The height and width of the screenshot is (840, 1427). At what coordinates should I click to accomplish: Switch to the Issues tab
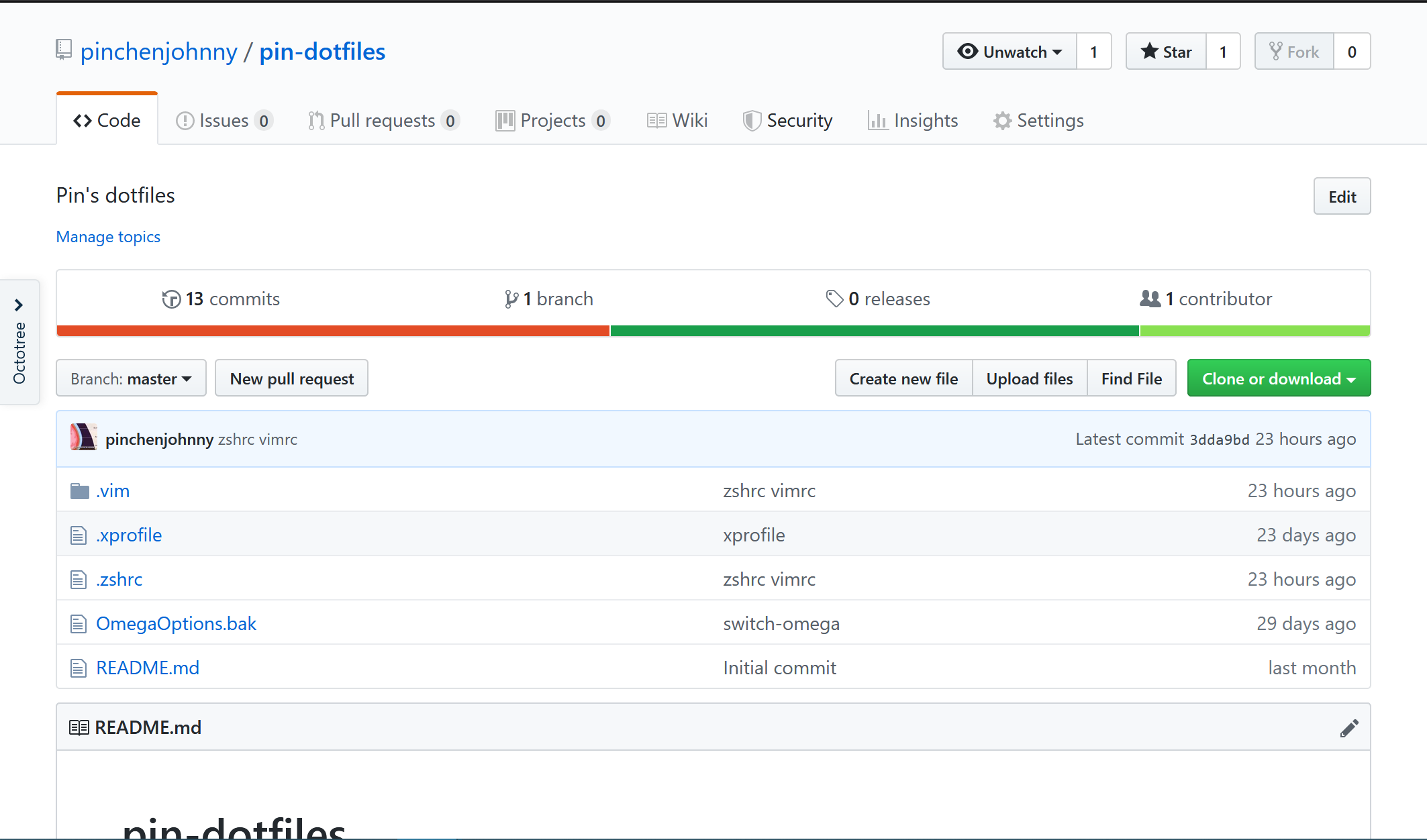pyautogui.click(x=224, y=120)
